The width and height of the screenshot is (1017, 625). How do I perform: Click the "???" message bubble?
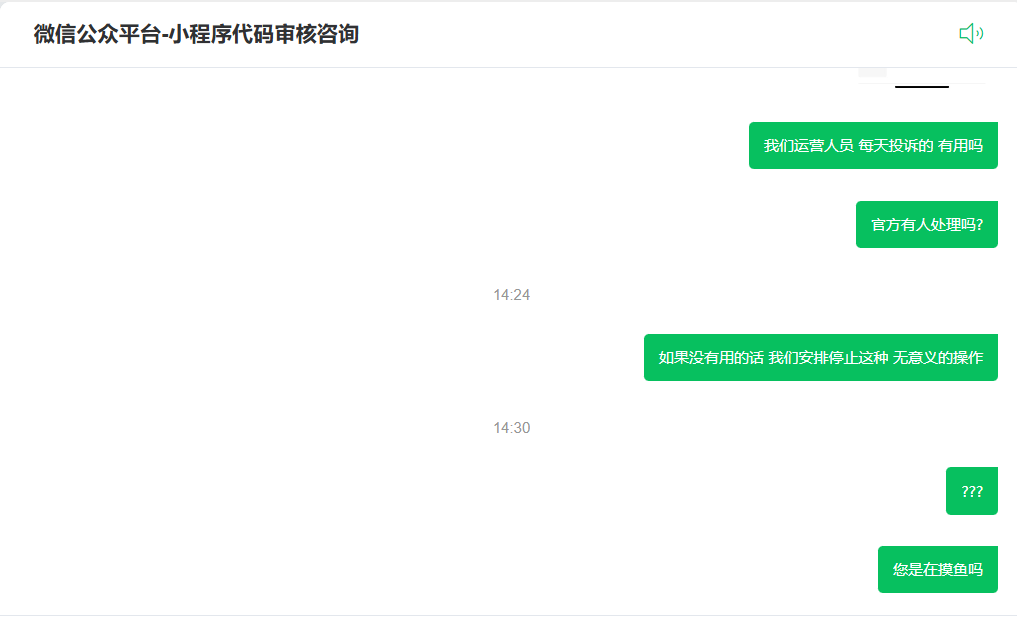coord(972,491)
